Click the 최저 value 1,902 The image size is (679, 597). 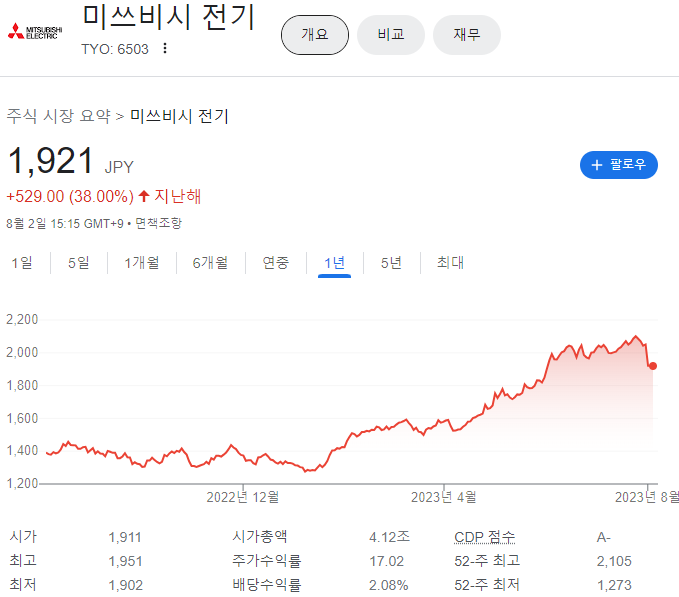[126, 585]
